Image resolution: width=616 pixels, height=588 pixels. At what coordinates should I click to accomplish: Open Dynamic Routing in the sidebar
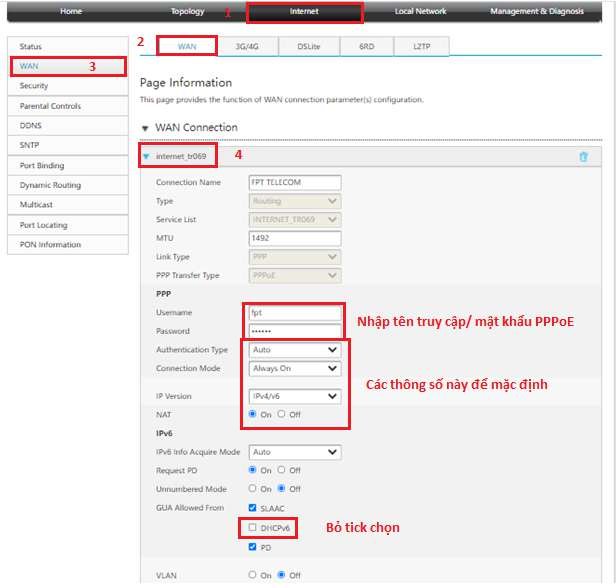pyautogui.click(x=68, y=185)
